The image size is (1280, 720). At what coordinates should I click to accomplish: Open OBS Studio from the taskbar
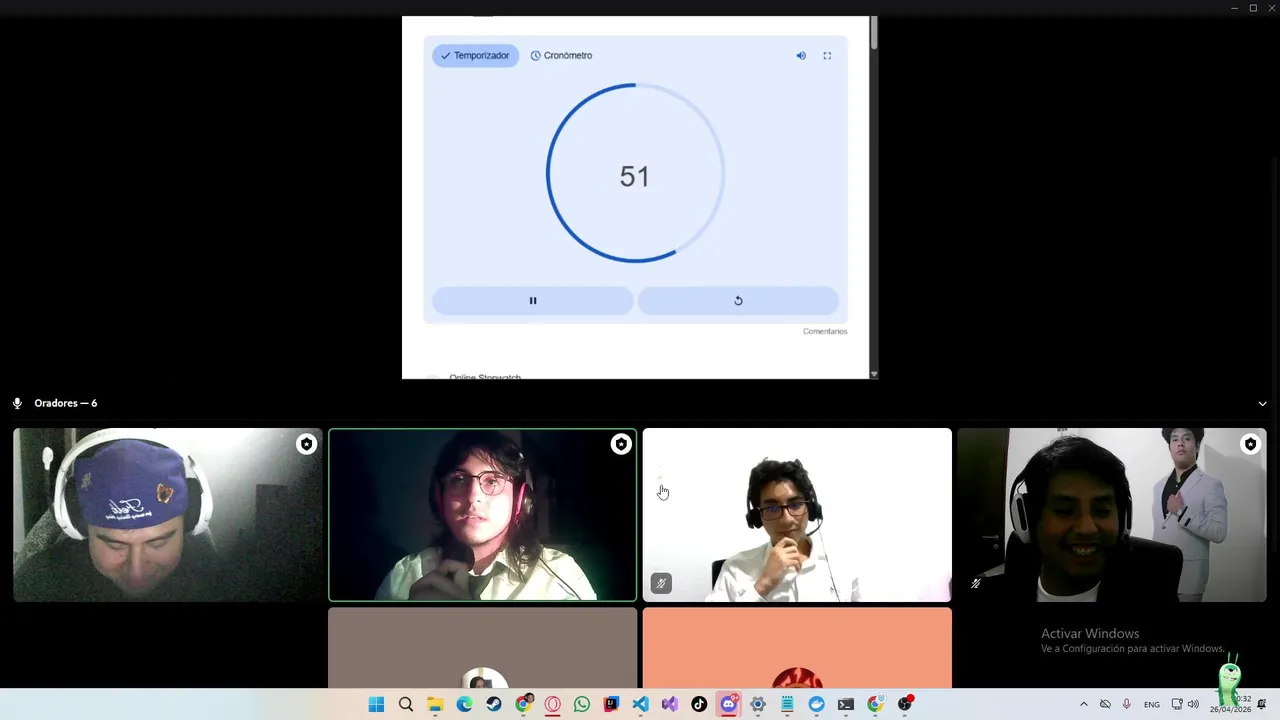tap(905, 704)
